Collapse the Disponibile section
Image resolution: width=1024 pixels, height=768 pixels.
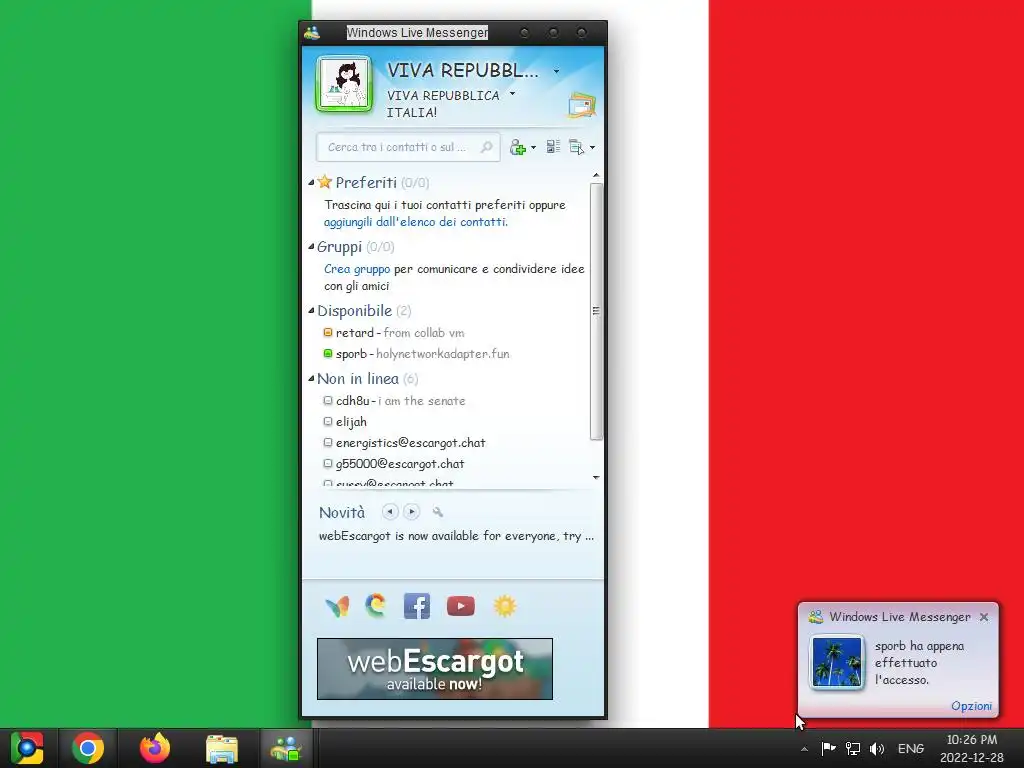(x=312, y=311)
